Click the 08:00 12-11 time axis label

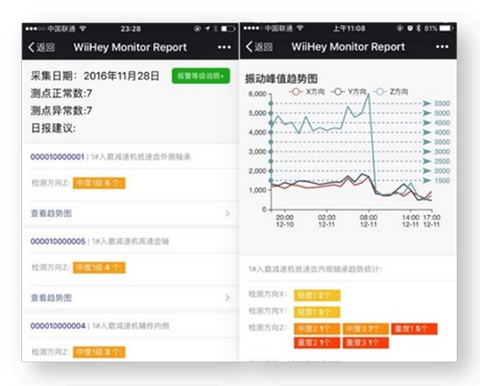coord(368,221)
